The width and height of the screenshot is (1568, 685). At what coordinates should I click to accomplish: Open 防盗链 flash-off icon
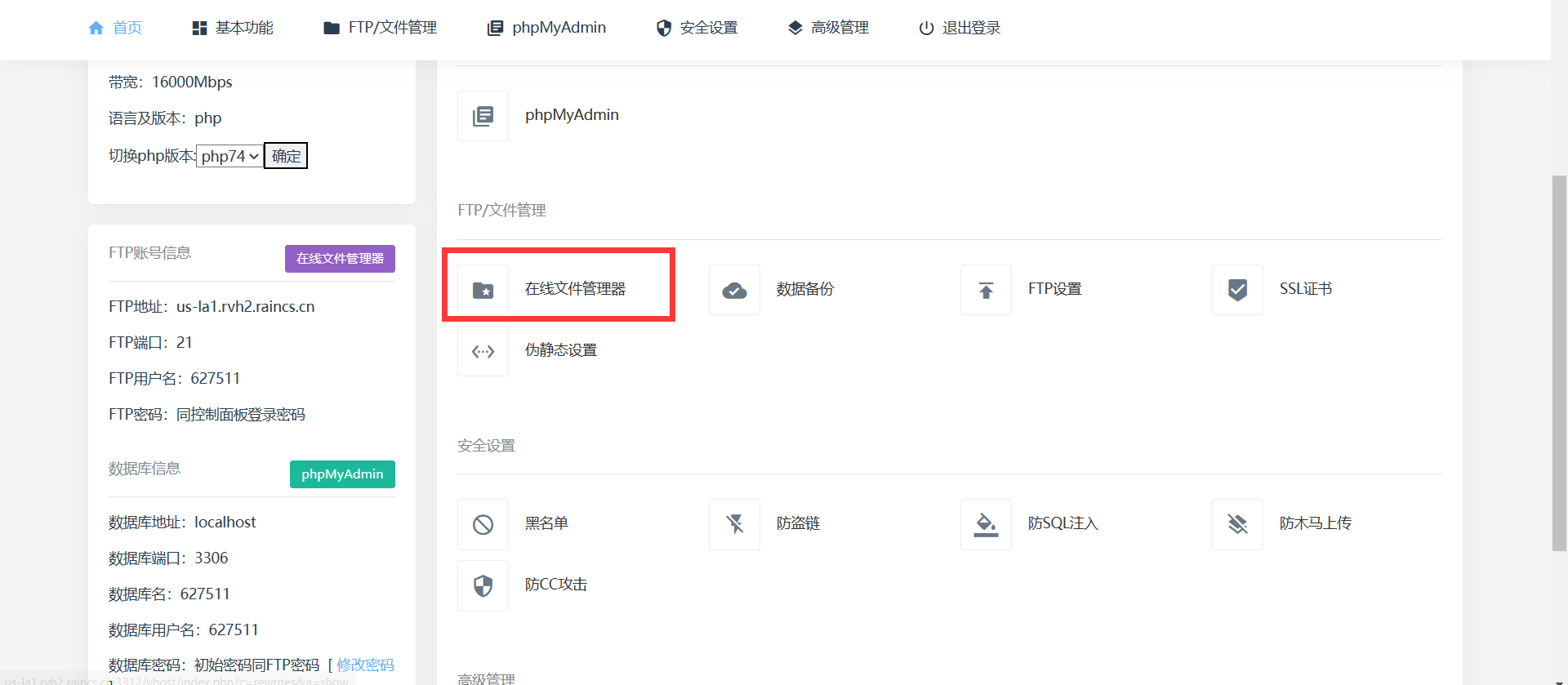pyautogui.click(x=734, y=524)
